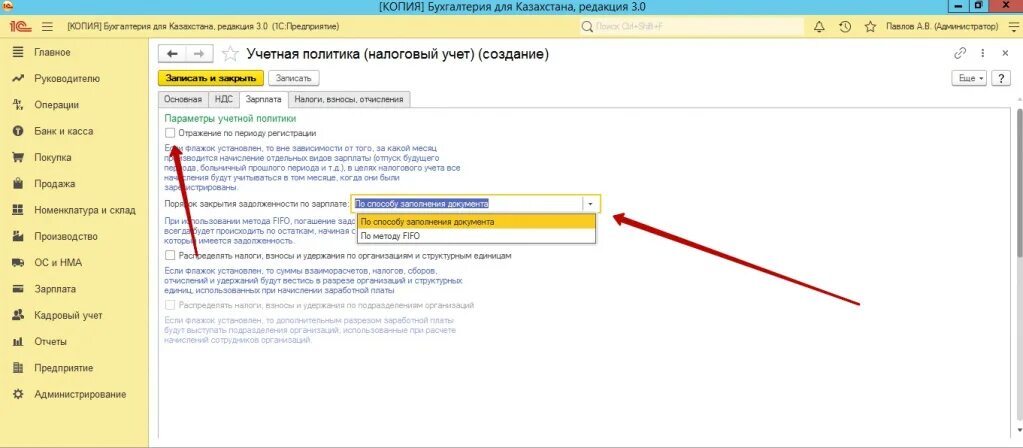Open form's three-dot options menu
This screenshot has height=448, width=1023.
click(x=983, y=53)
